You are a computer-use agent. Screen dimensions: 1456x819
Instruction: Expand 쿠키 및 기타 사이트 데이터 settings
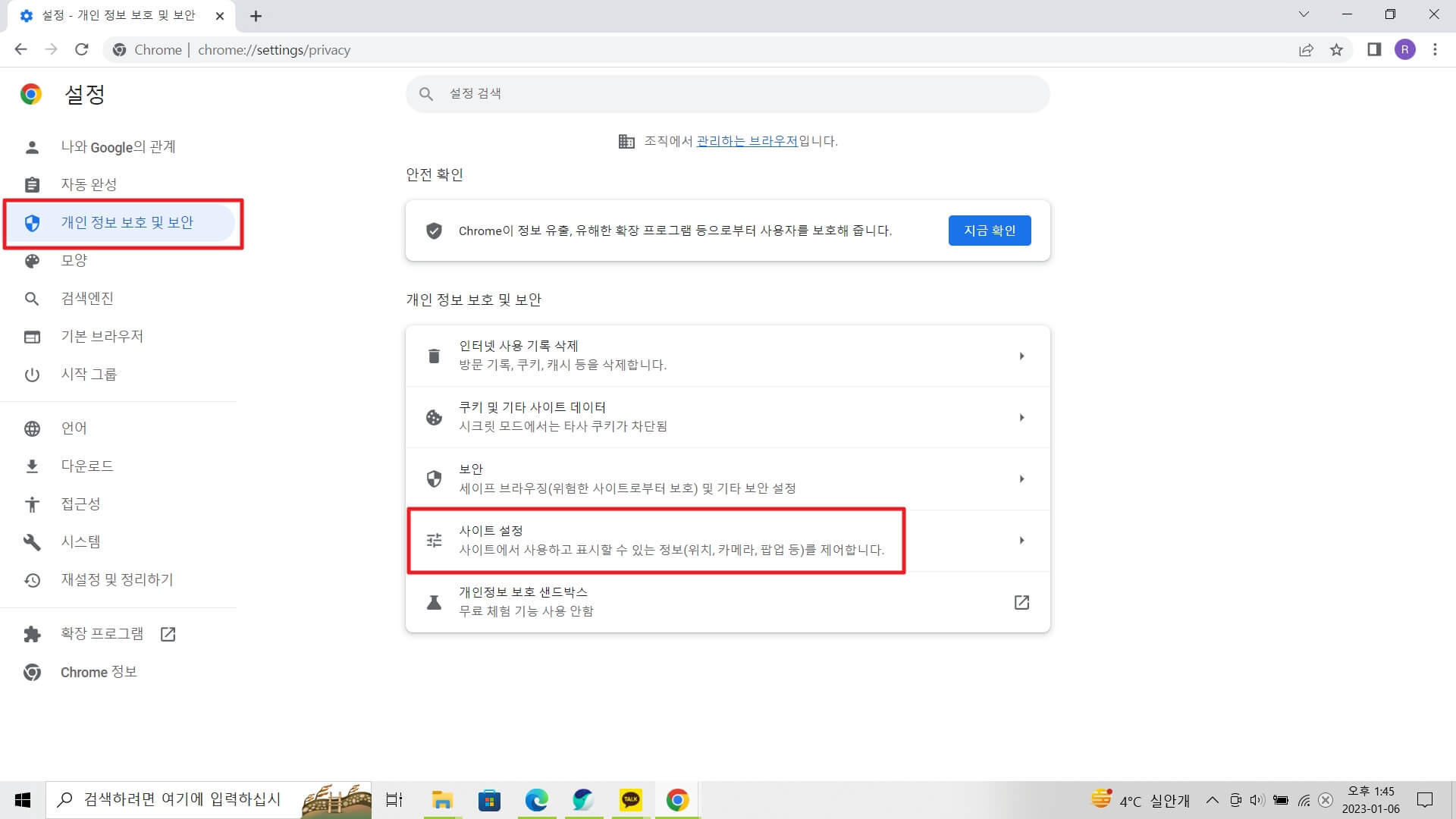pos(727,416)
